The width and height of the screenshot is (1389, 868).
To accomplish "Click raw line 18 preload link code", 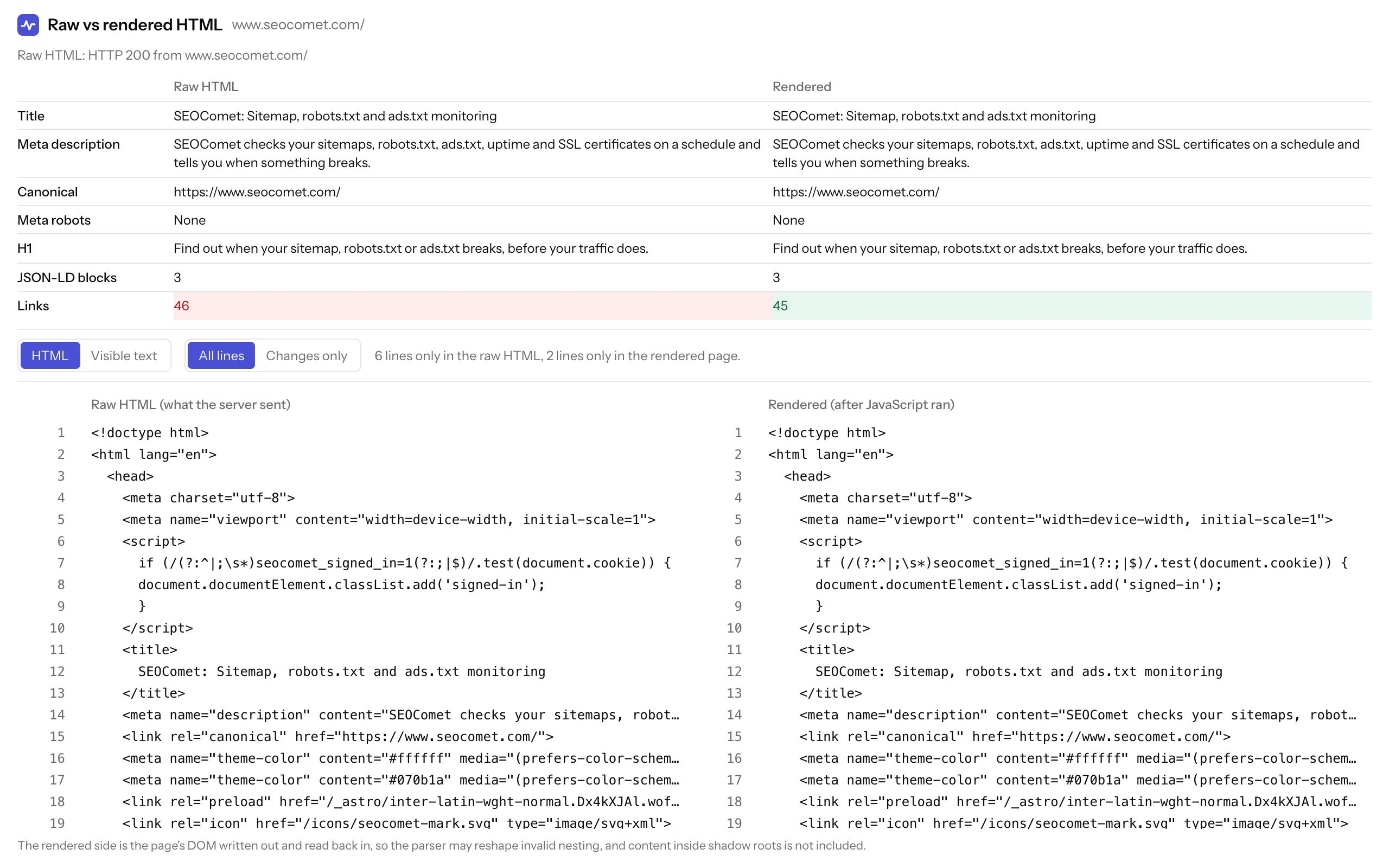I will pyautogui.click(x=400, y=801).
